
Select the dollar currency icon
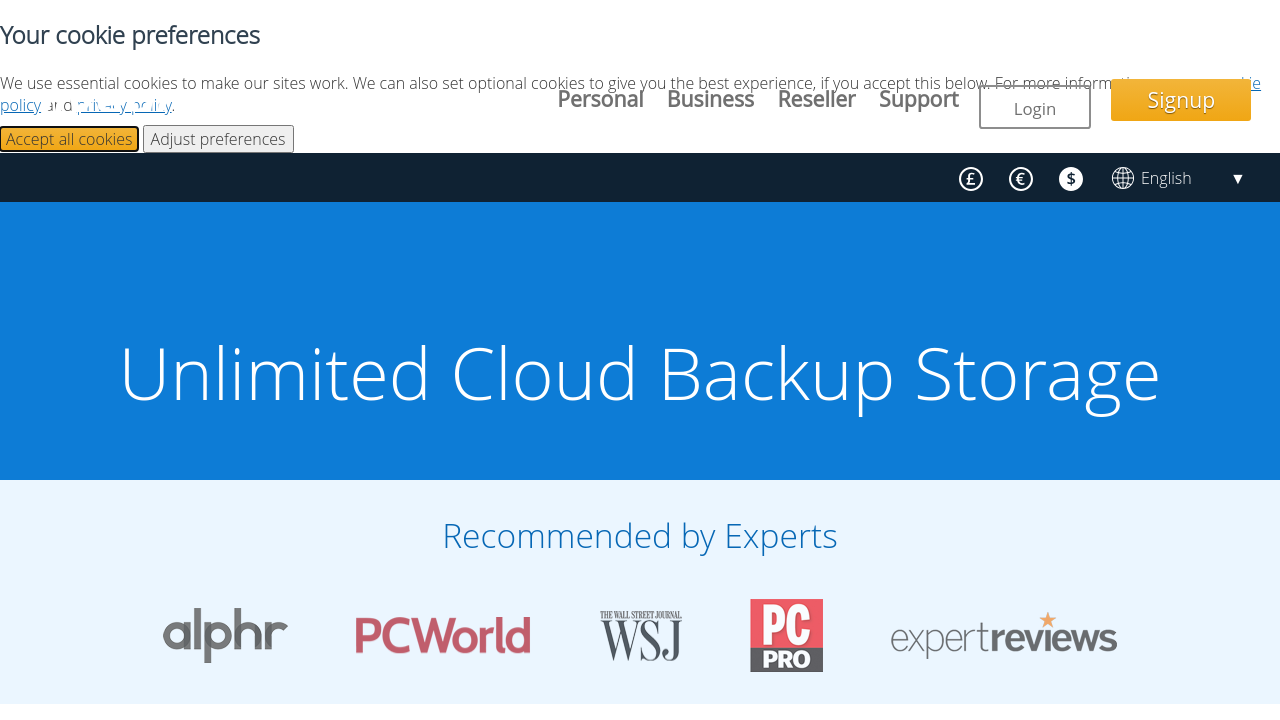coord(1070,179)
